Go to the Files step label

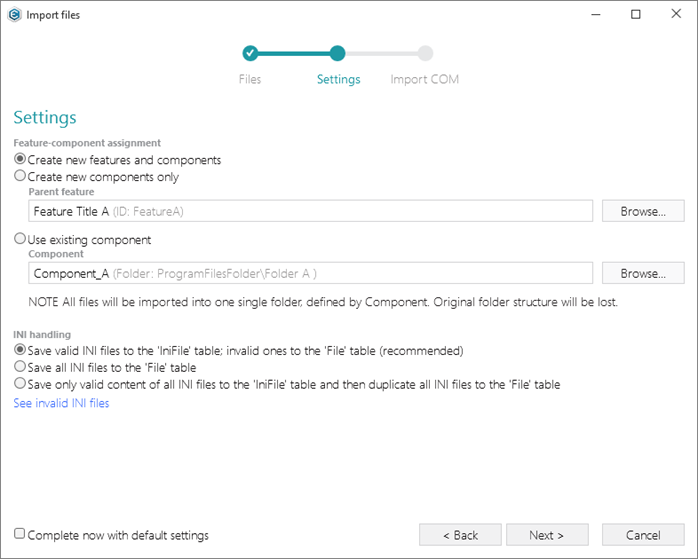coord(250,79)
